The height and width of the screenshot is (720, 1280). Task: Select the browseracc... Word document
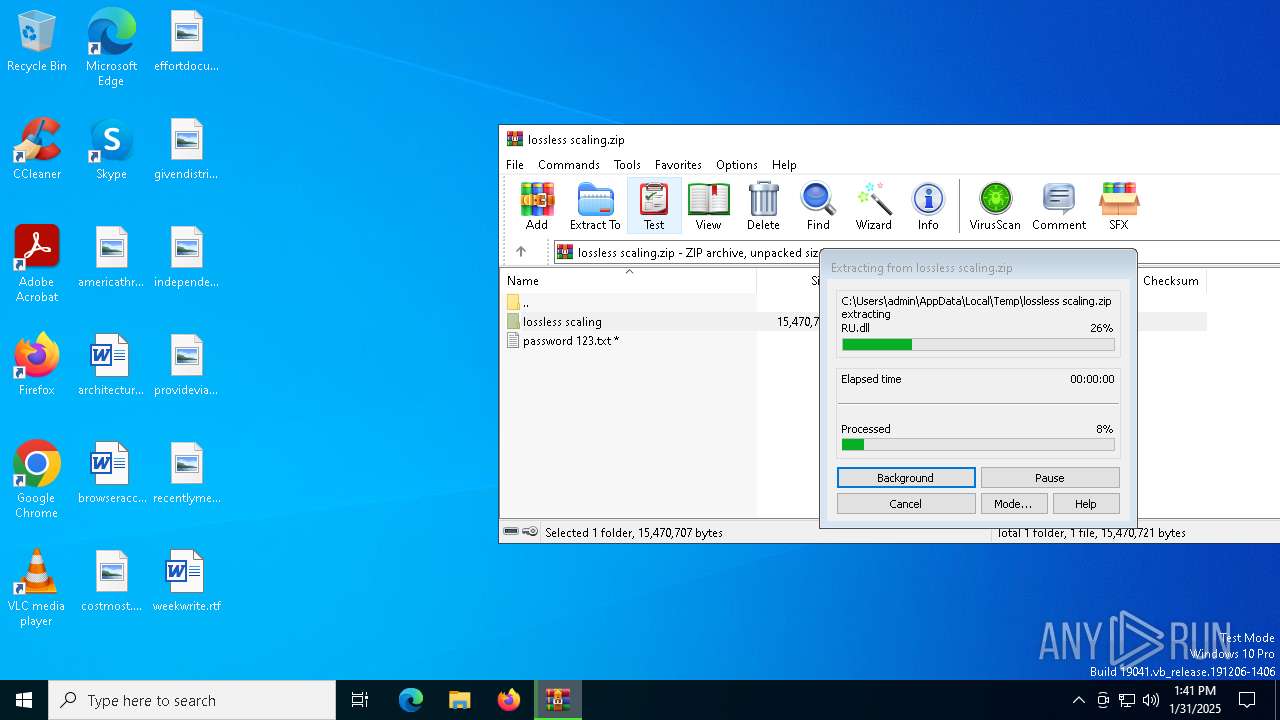[x=111, y=473]
